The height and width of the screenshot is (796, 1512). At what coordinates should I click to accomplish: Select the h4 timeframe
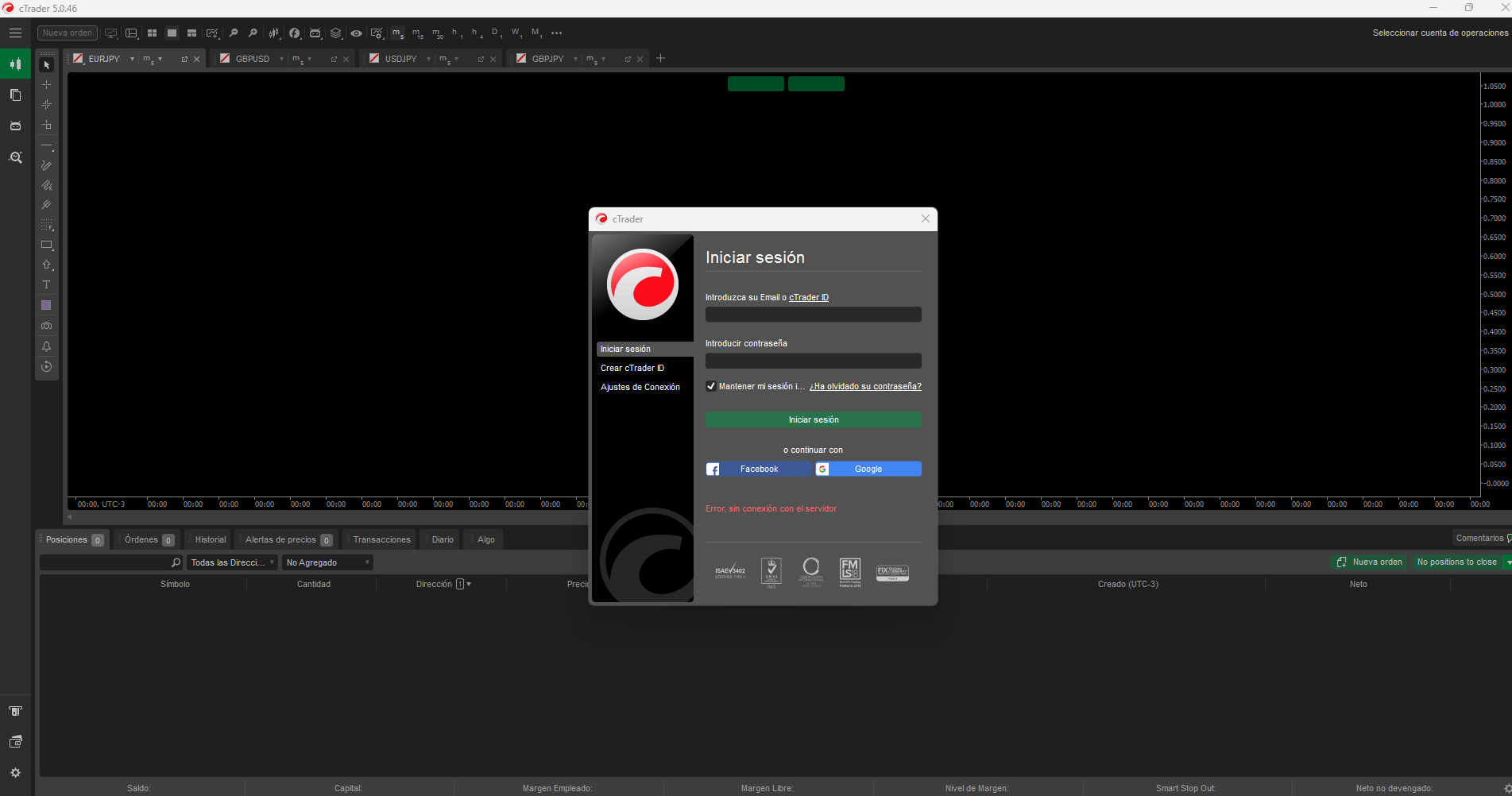point(477,33)
